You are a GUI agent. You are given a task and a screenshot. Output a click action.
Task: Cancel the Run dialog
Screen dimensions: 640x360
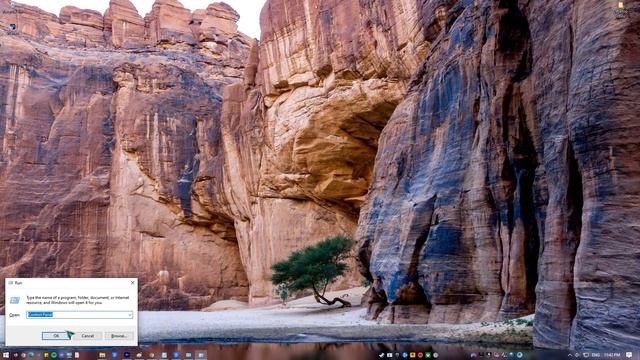87,336
